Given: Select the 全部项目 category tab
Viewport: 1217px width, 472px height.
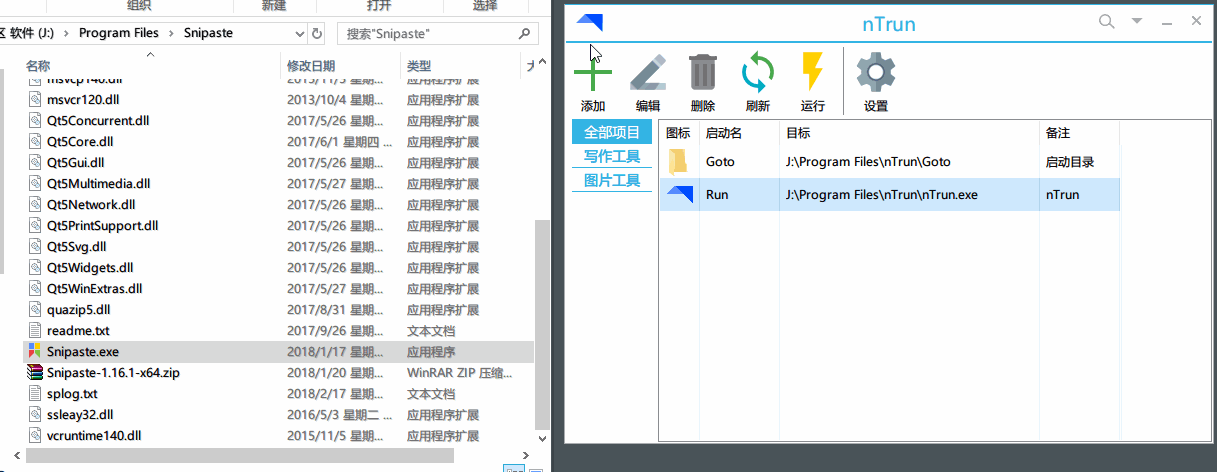Looking at the screenshot, I should pyautogui.click(x=612, y=132).
